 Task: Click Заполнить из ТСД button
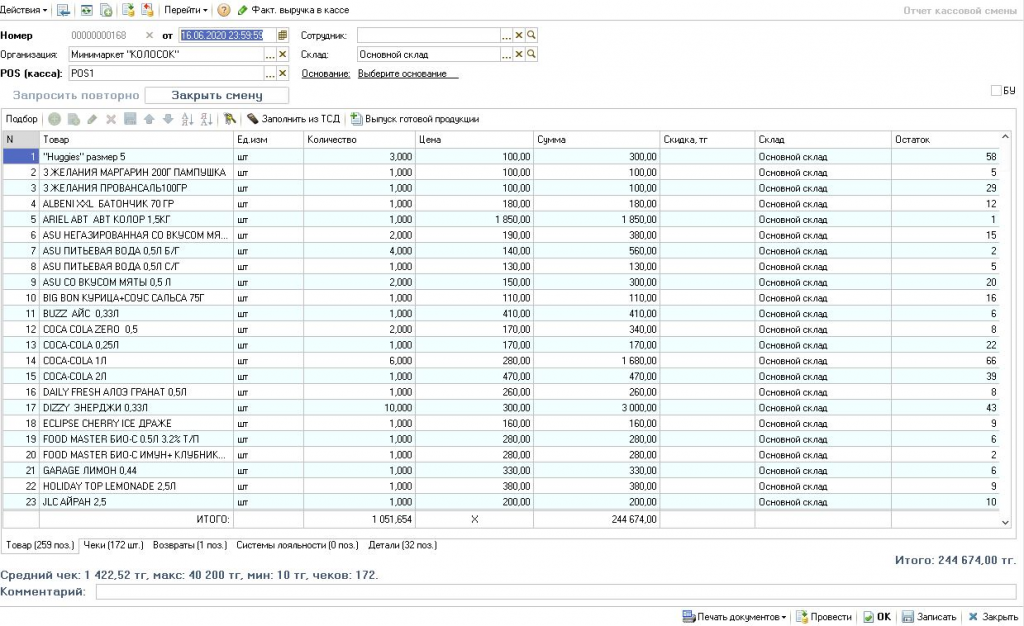click(x=293, y=119)
